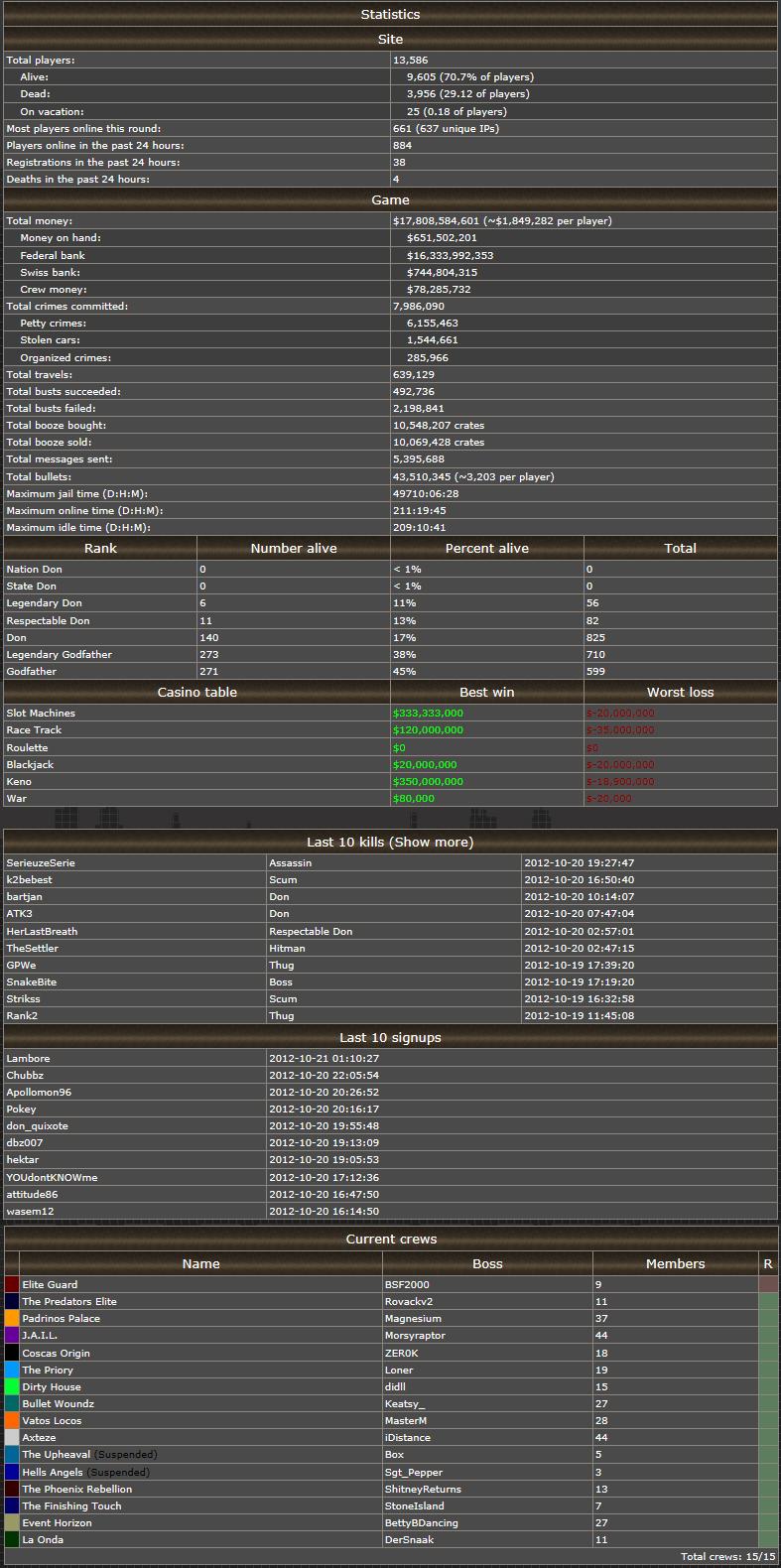
Task: Open killed player k2bebest's profile
Action: 30,879
